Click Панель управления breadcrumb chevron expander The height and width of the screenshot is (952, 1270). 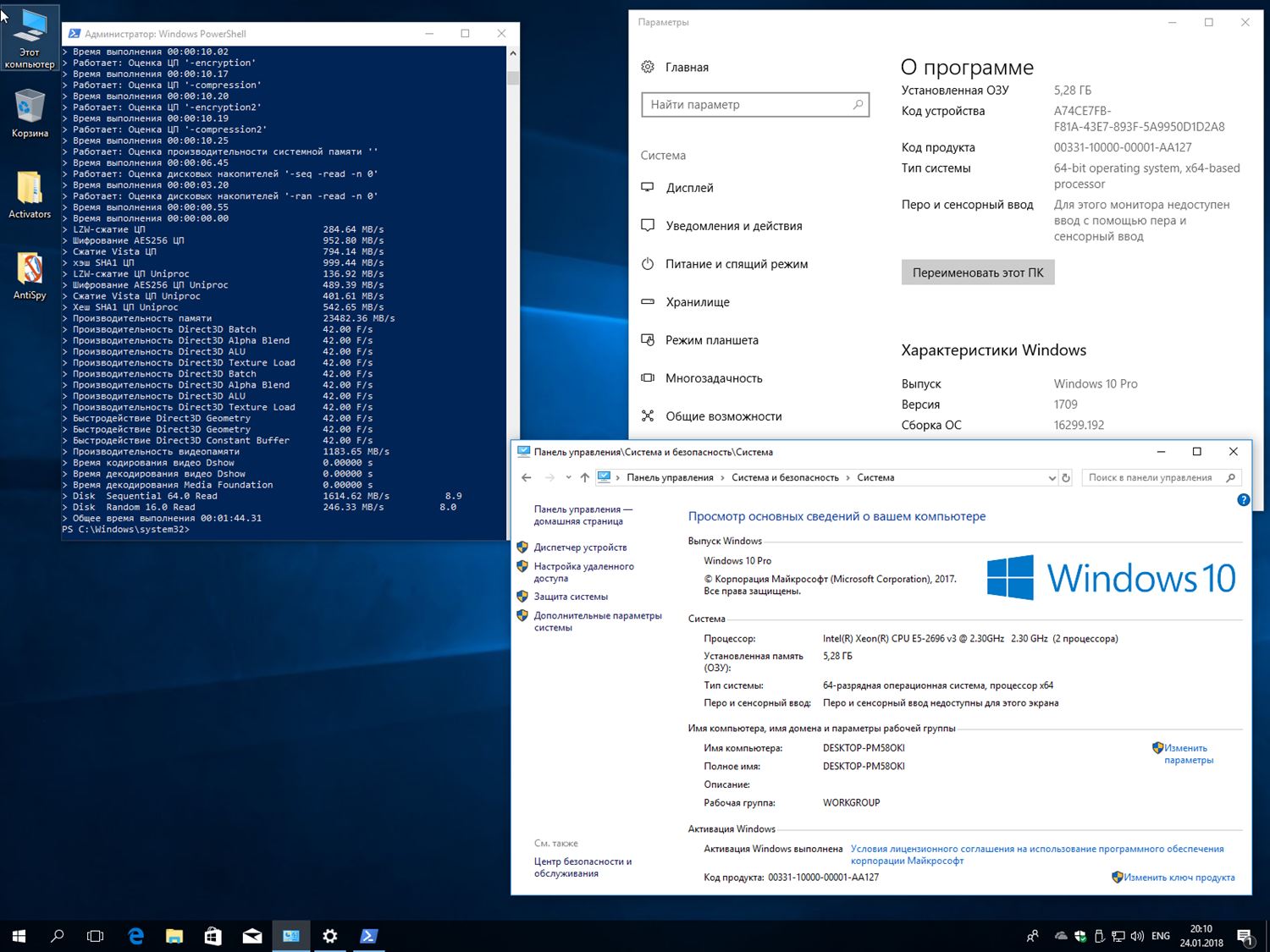pyautogui.click(x=722, y=478)
